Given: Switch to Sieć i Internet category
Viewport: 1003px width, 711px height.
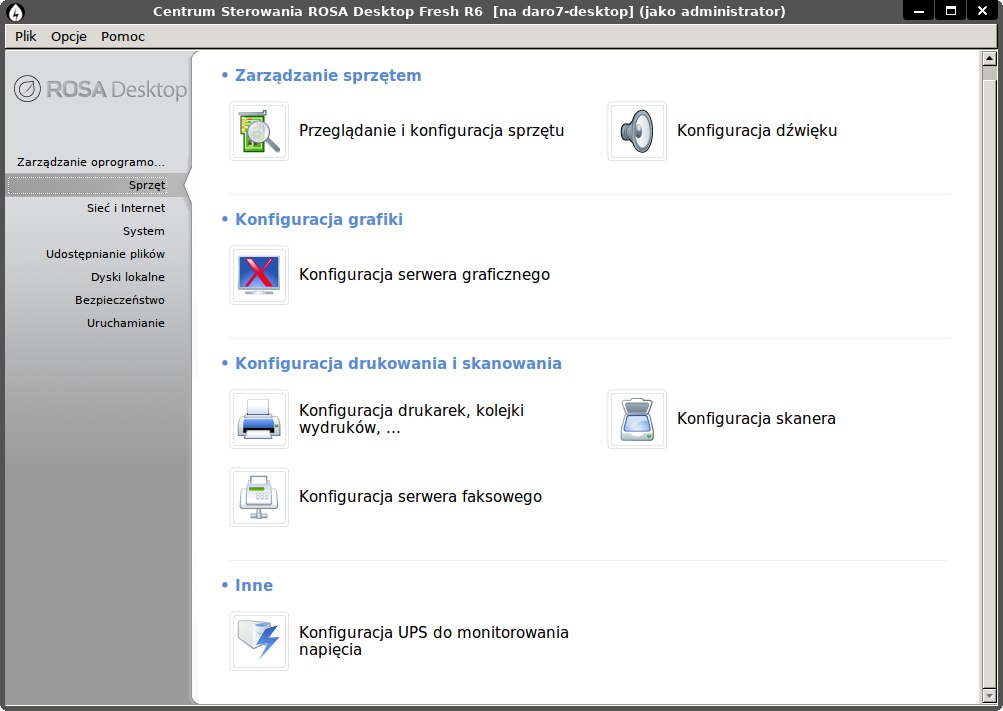Looking at the screenshot, I should [126, 208].
